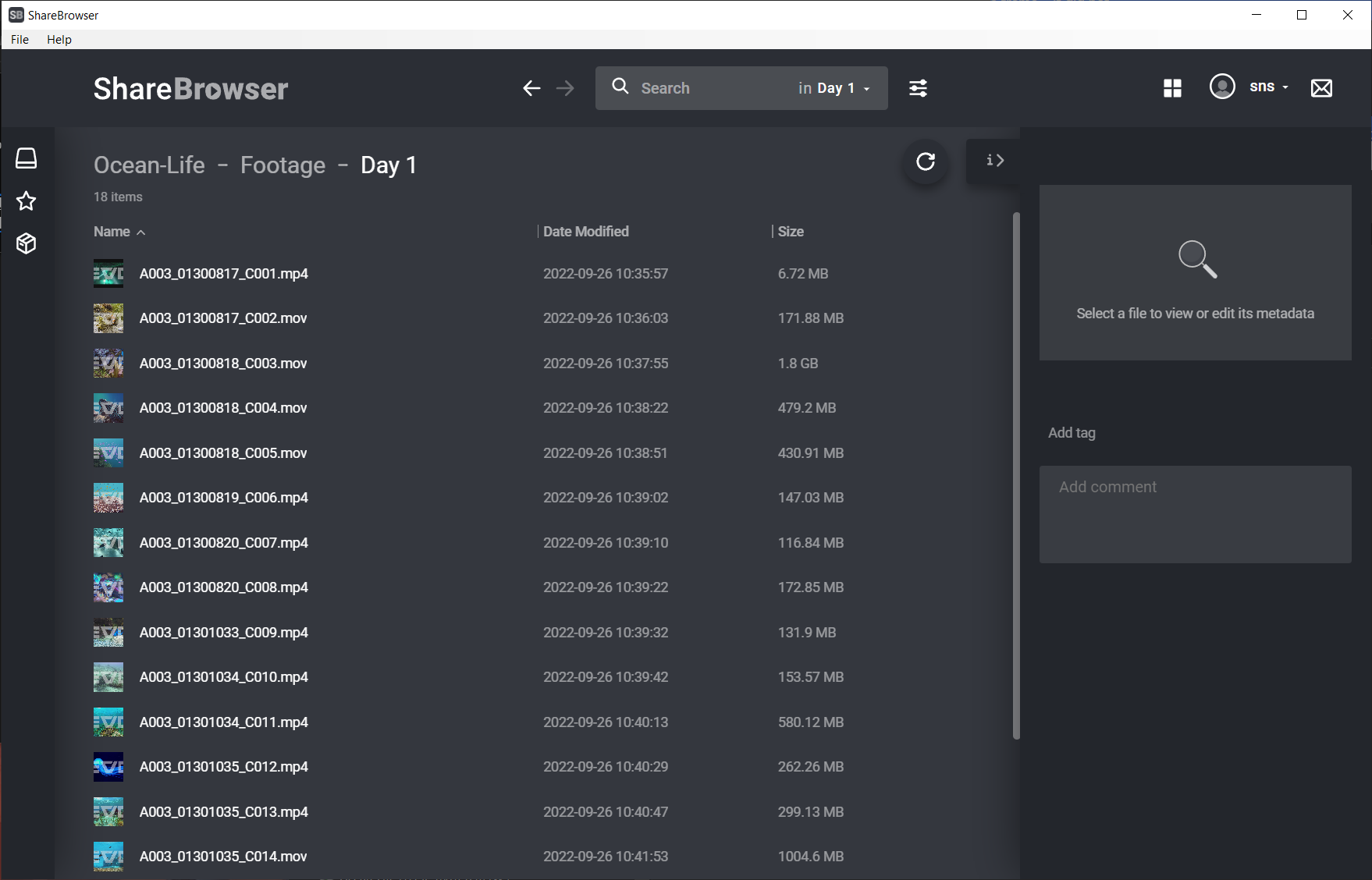
Task: Open the mail envelope icon
Action: point(1321,88)
